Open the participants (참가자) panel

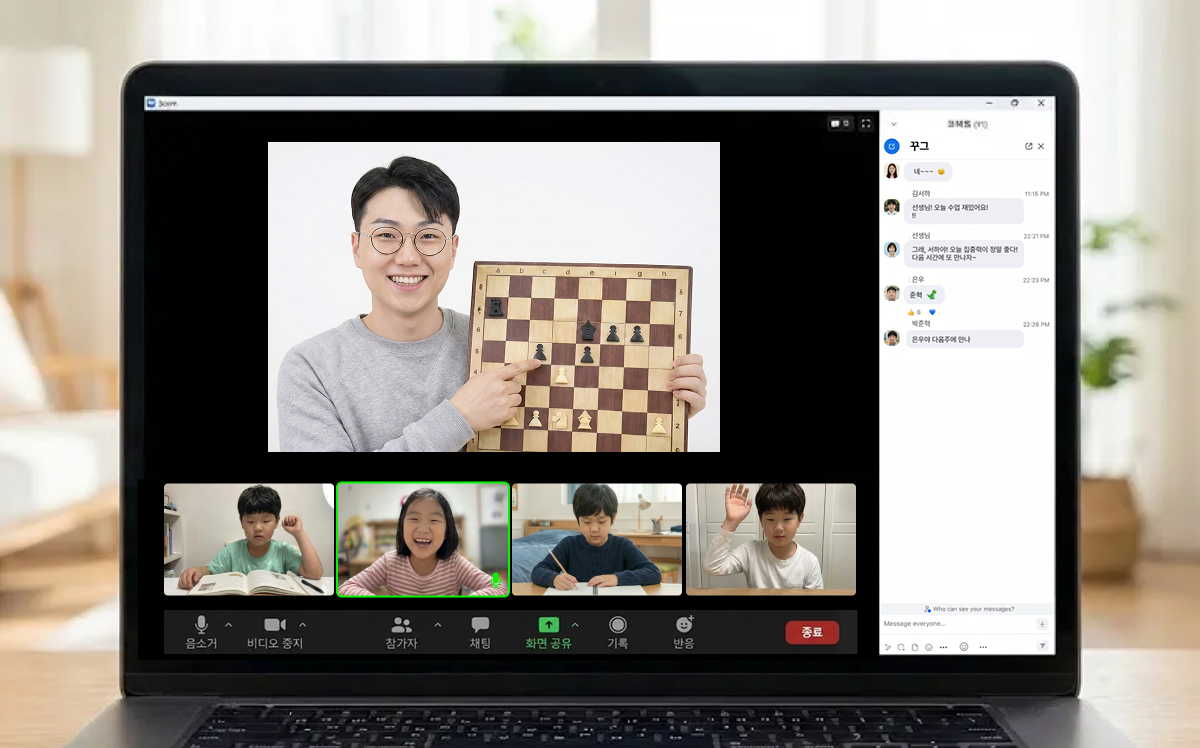point(402,632)
